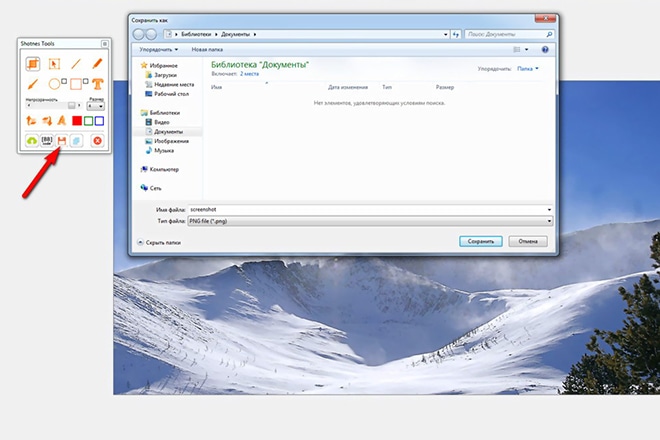
Task: Expand the Упорядочить: Папка dropdown
Action: click(x=527, y=69)
